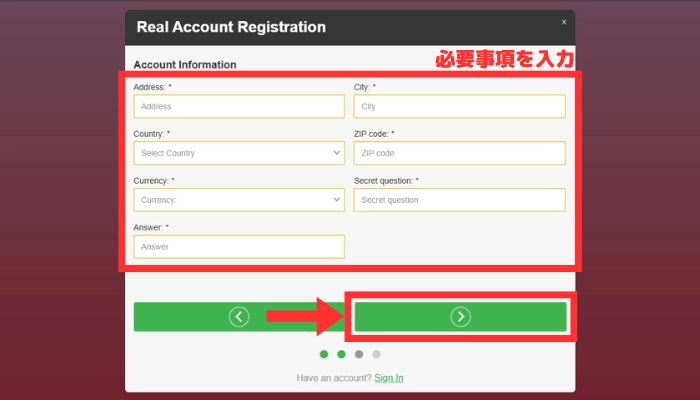The image size is (700, 400).
Task: Select the third dark gray step dot
Action: point(359,354)
